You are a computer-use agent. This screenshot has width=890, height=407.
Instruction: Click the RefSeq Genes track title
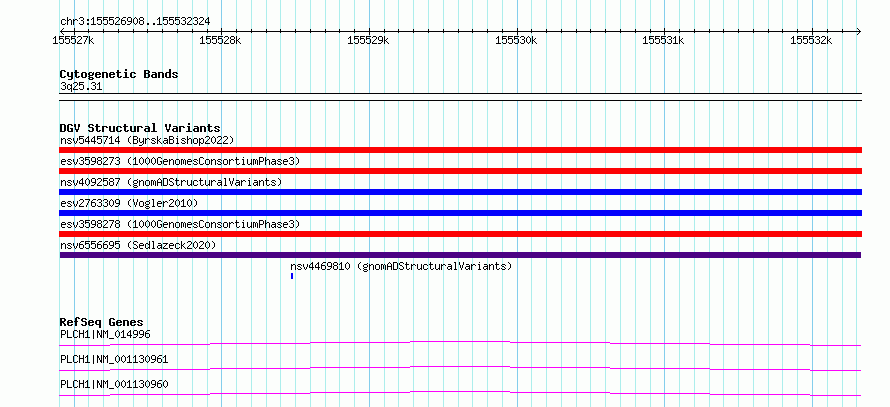click(102, 322)
